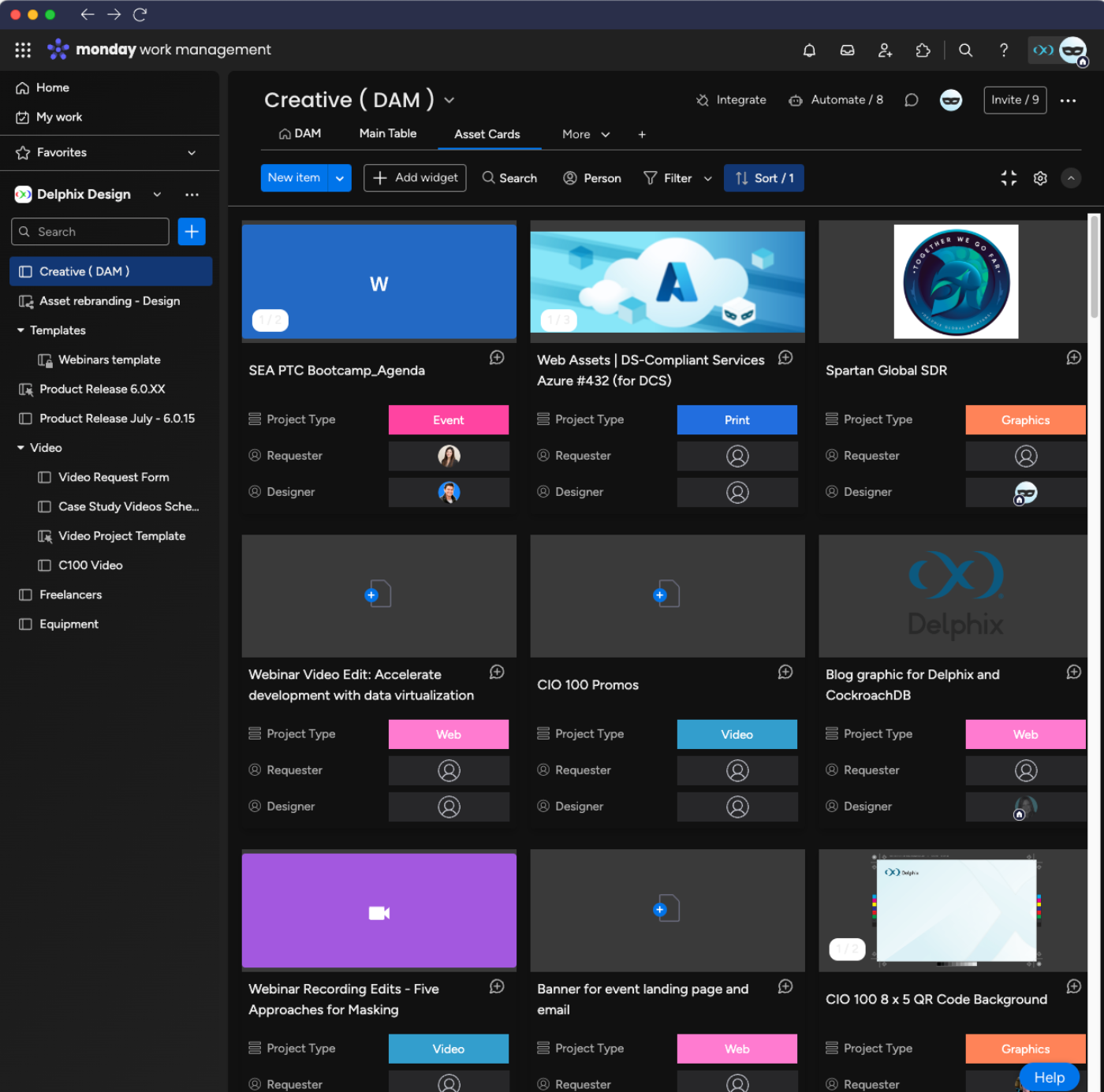Click the Integrate button
The height and width of the screenshot is (1092, 1104).
(731, 100)
